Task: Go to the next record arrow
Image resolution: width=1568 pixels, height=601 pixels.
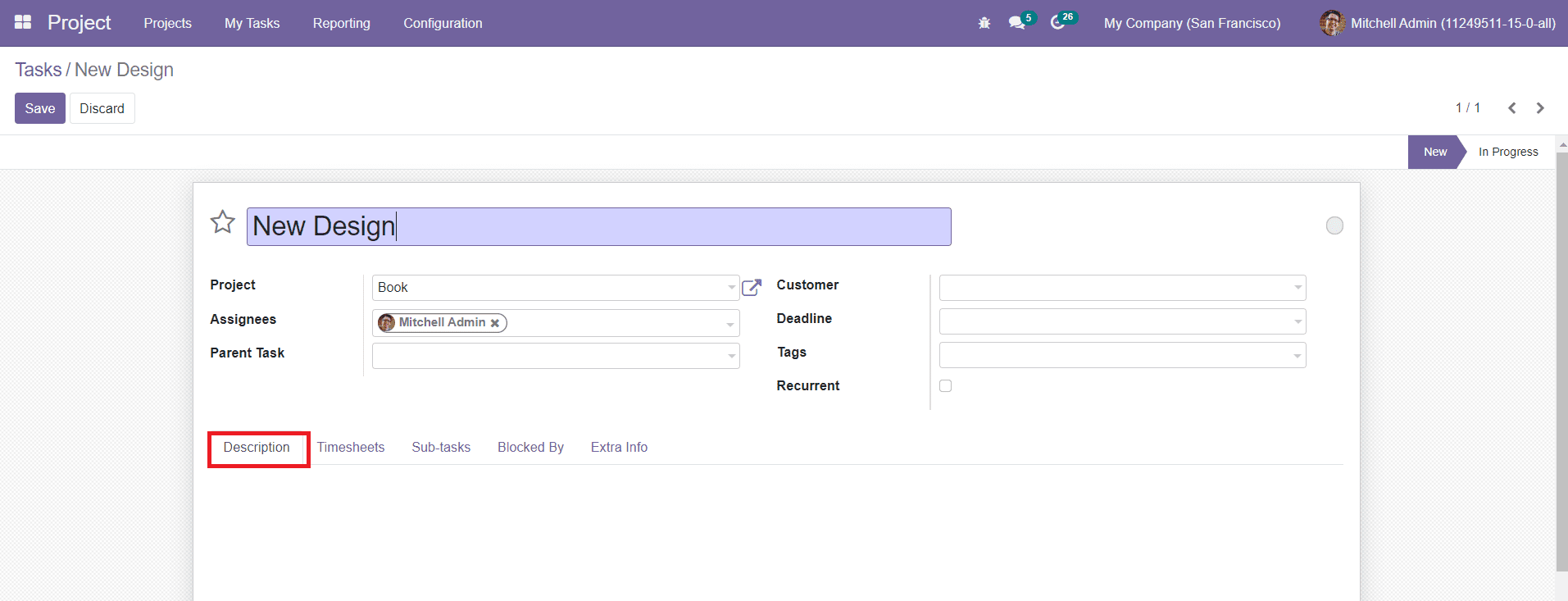Action: (1540, 108)
